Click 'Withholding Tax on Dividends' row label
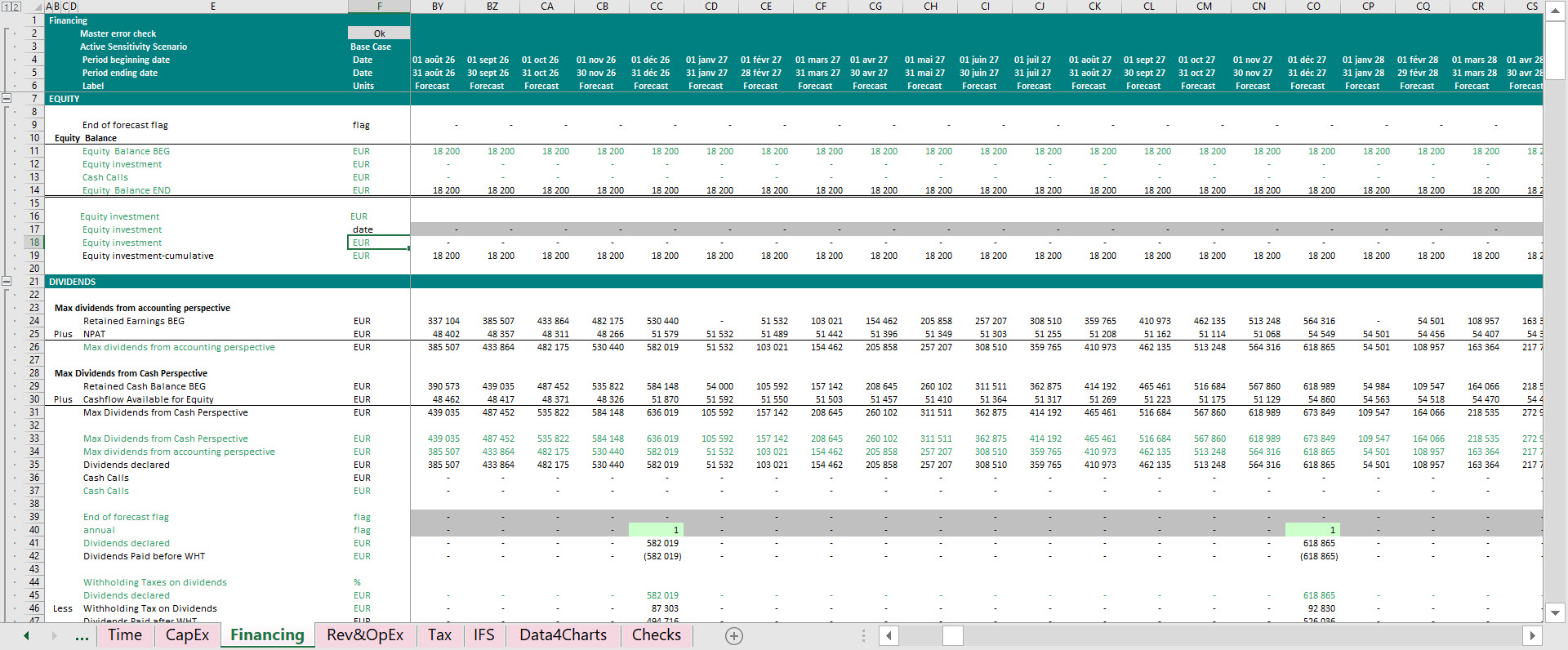 coord(149,608)
